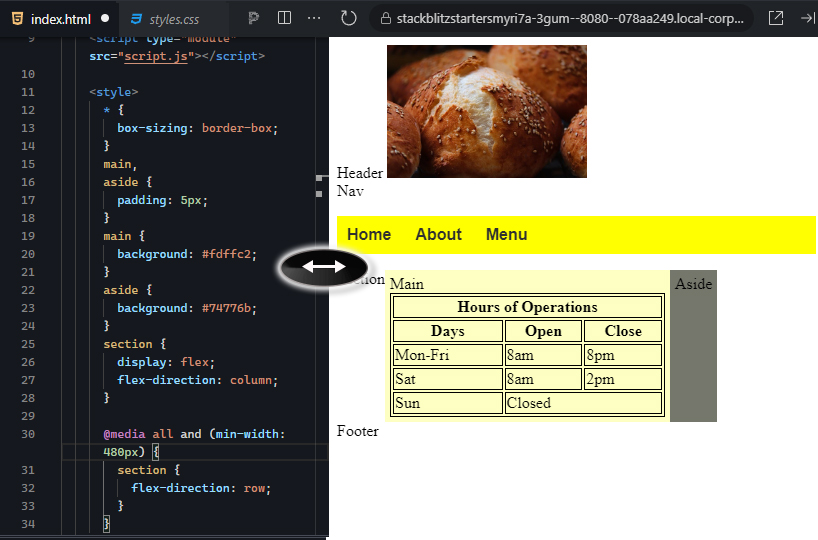Click the 'Sun' table cell
This screenshot has width=818, height=540.
[448, 403]
